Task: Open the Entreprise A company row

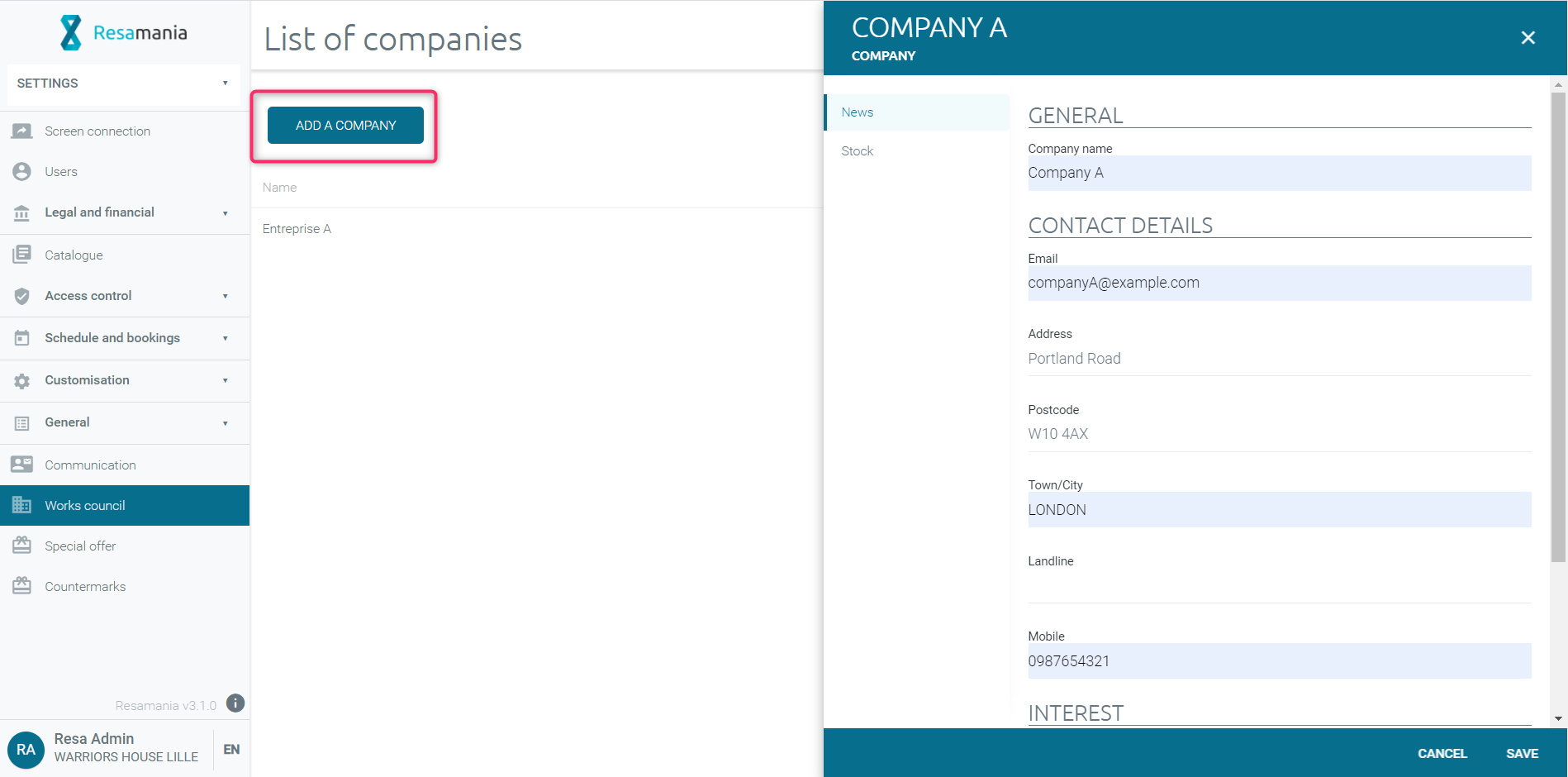Action: [x=297, y=229]
